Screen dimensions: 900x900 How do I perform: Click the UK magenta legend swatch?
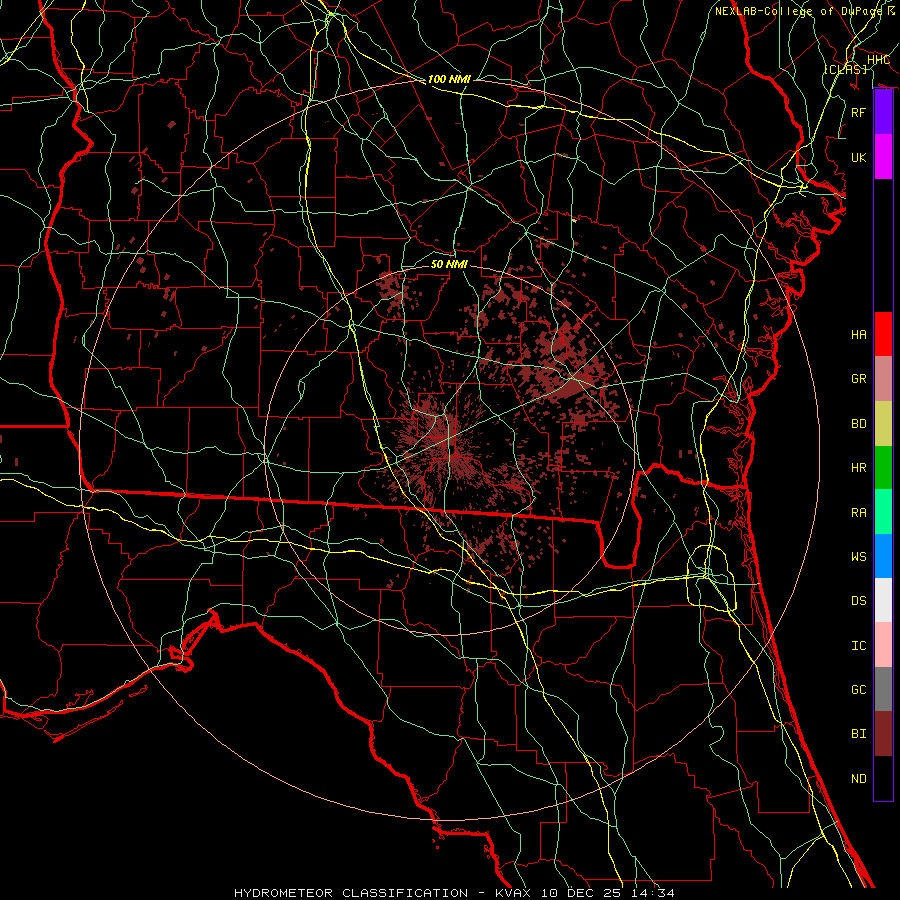883,157
